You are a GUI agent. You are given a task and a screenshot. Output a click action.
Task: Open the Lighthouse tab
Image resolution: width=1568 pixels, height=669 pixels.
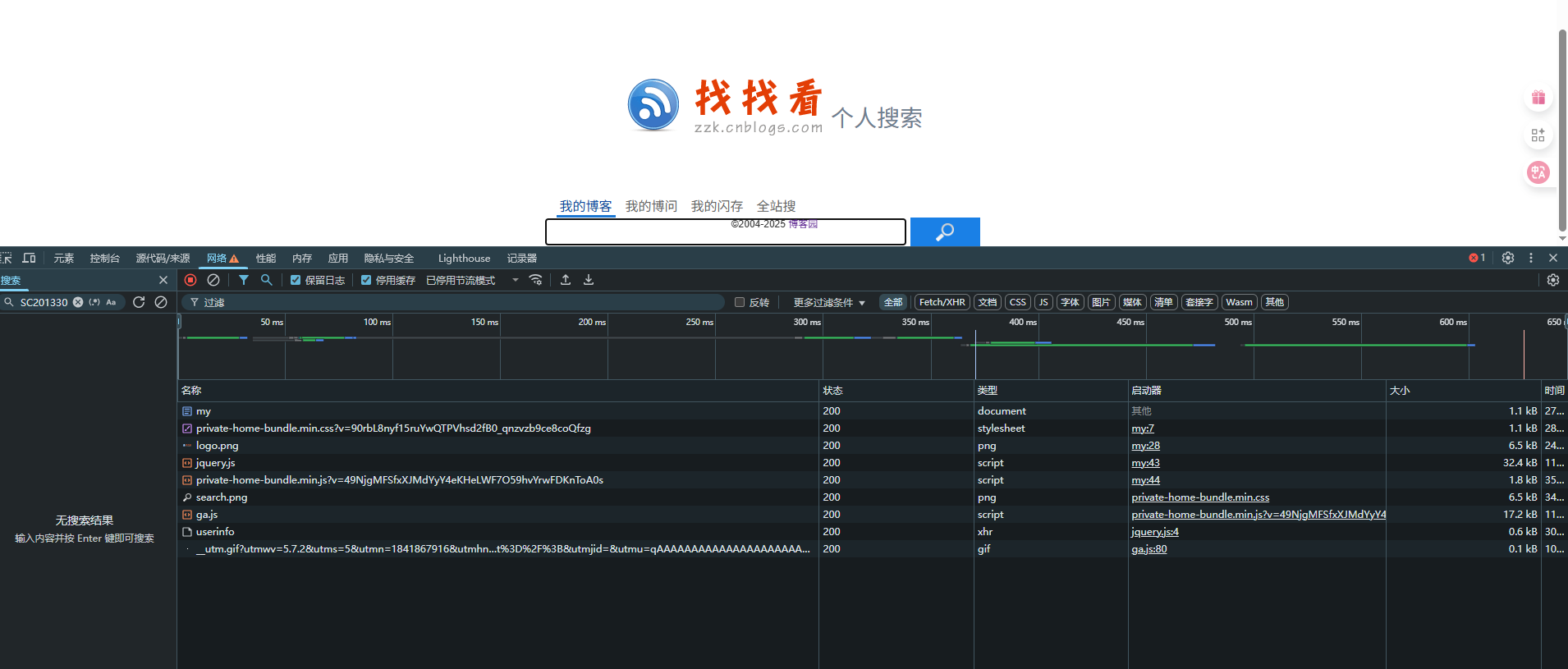[x=464, y=258]
